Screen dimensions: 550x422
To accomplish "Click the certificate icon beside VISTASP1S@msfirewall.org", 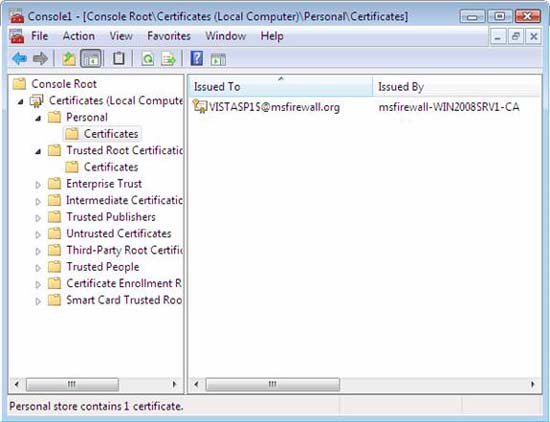I will 200,107.
